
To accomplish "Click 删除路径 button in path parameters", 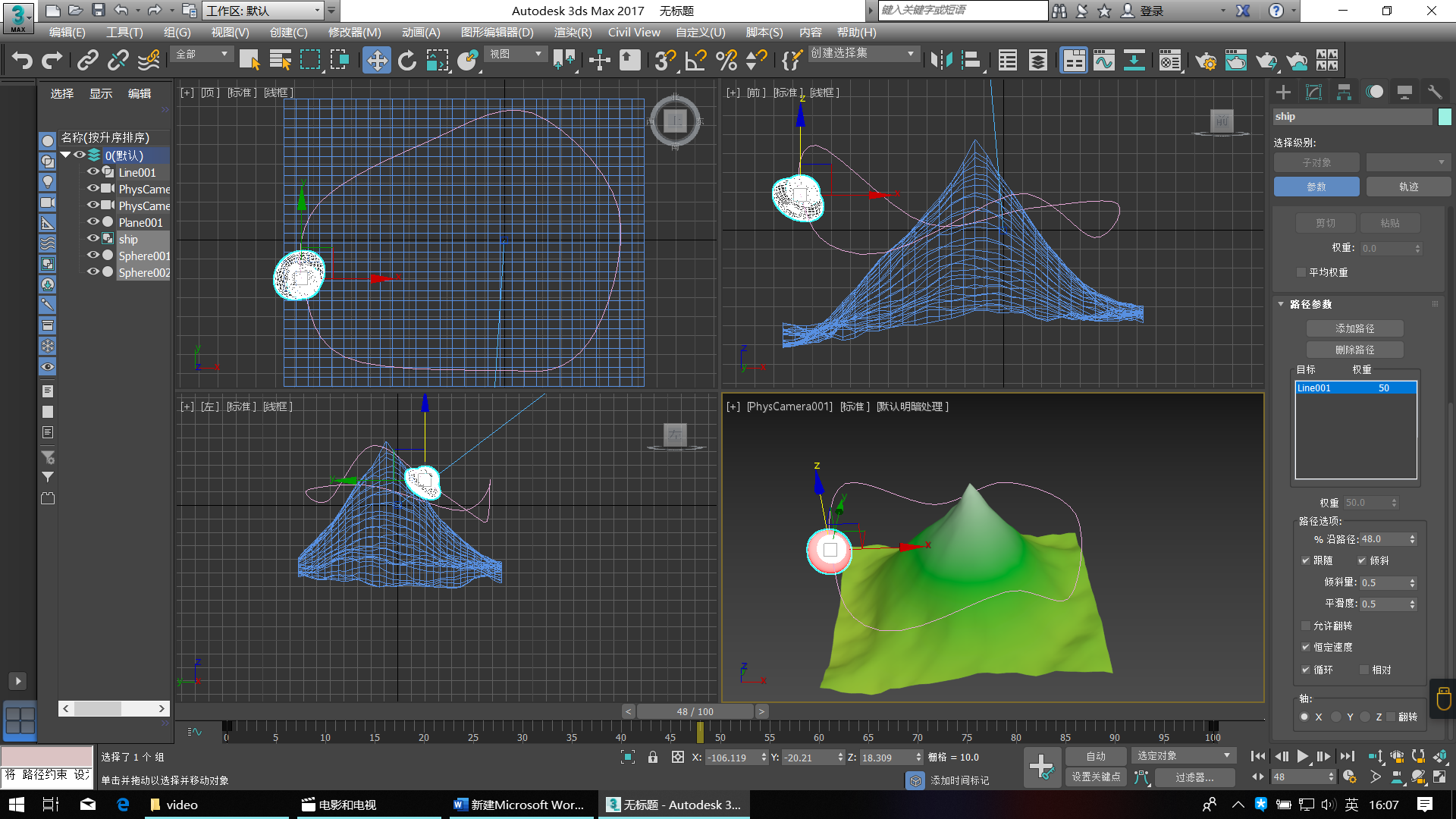I will point(1355,349).
